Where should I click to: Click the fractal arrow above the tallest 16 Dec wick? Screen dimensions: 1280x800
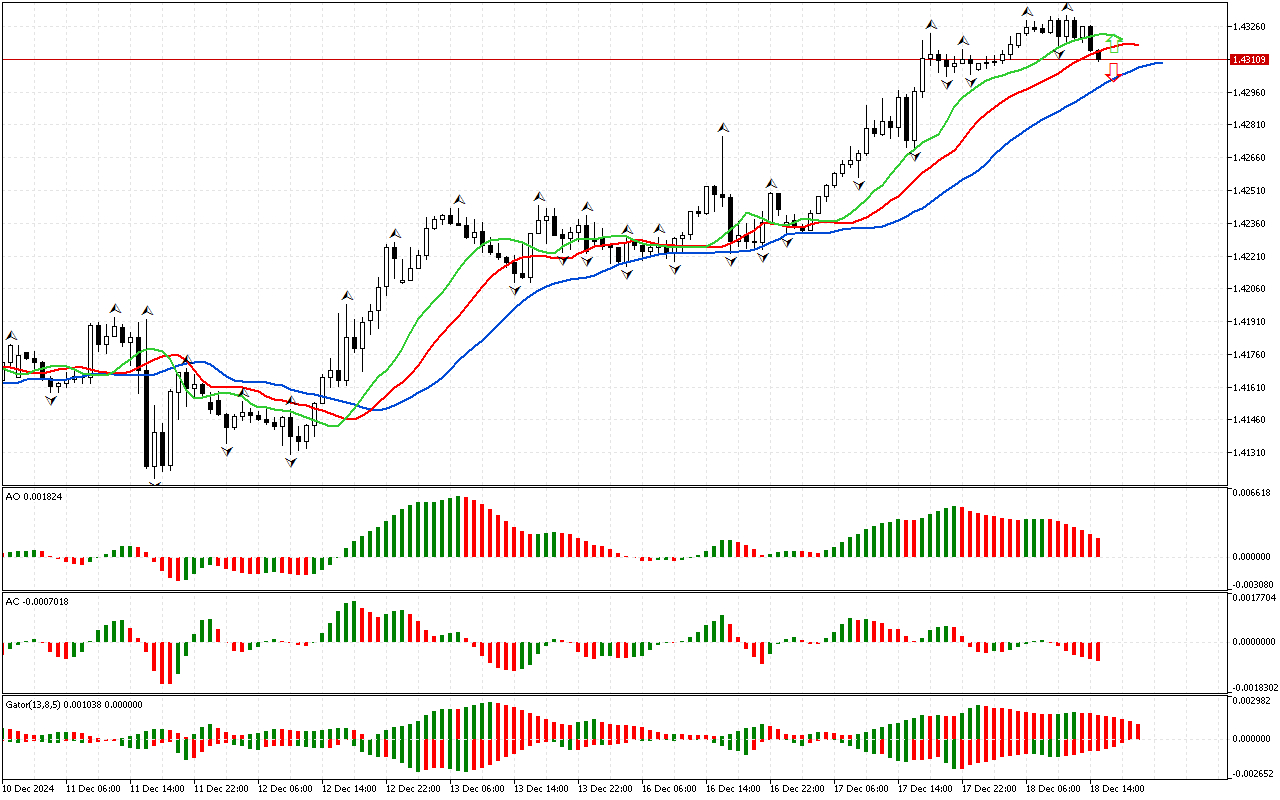(722, 128)
